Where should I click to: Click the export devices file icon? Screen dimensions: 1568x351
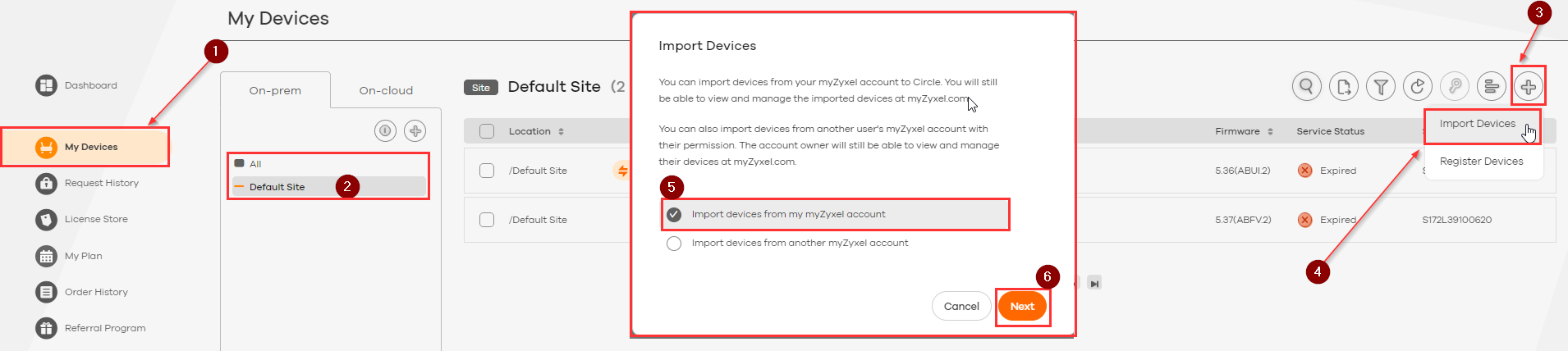pyautogui.click(x=1344, y=86)
